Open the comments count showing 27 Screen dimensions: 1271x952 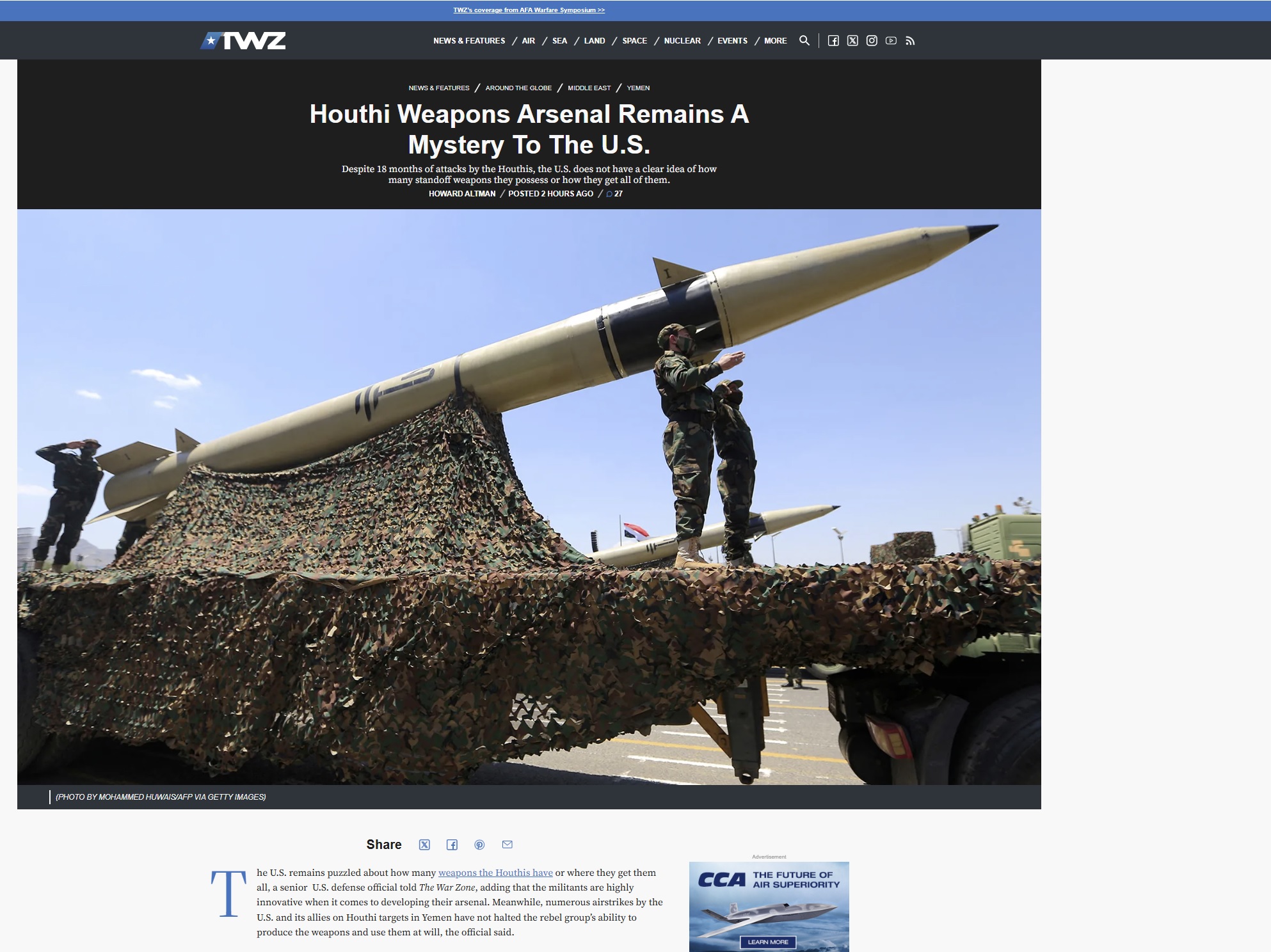(614, 193)
